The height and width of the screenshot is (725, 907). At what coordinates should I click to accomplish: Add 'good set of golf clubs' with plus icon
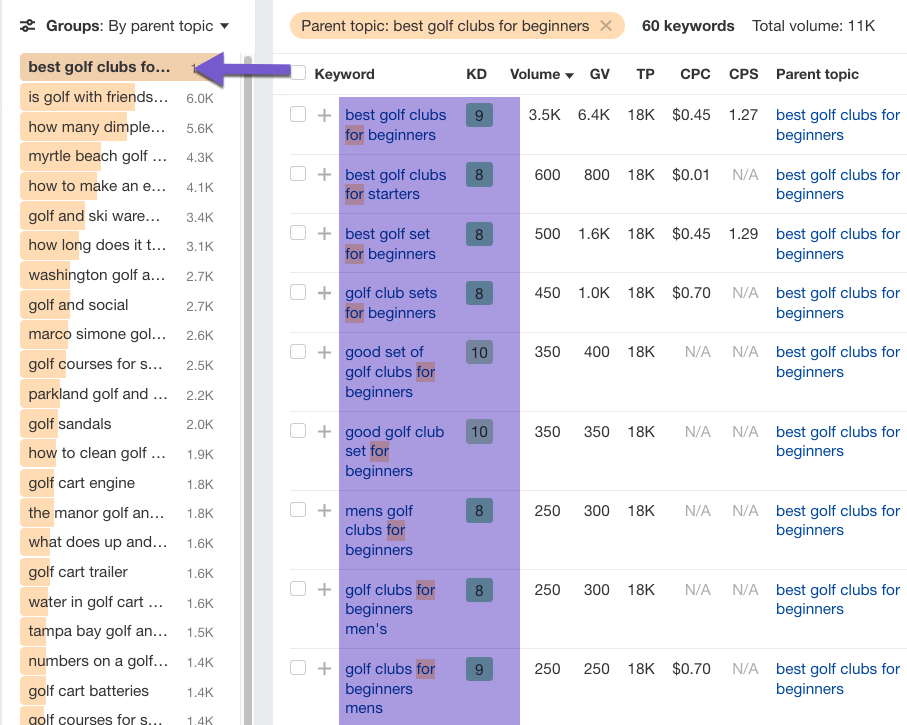tap(325, 352)
